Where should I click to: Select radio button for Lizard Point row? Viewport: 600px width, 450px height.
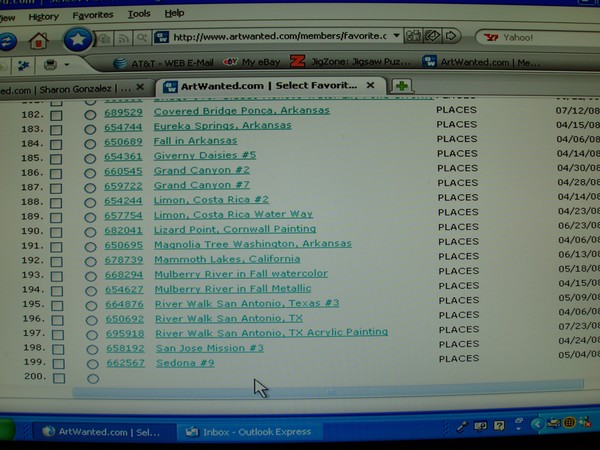pyautogui.click(x=91, y=232)
